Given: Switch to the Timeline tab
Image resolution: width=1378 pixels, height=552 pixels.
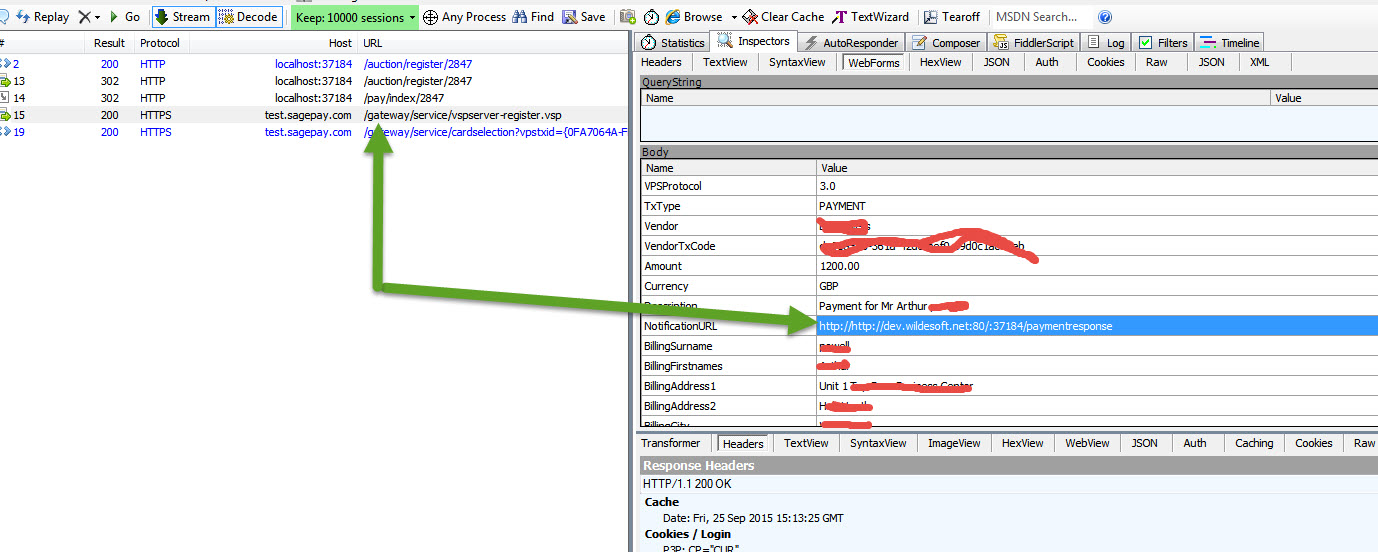Looking at the screenshot, I should (x=1230, y=42).
